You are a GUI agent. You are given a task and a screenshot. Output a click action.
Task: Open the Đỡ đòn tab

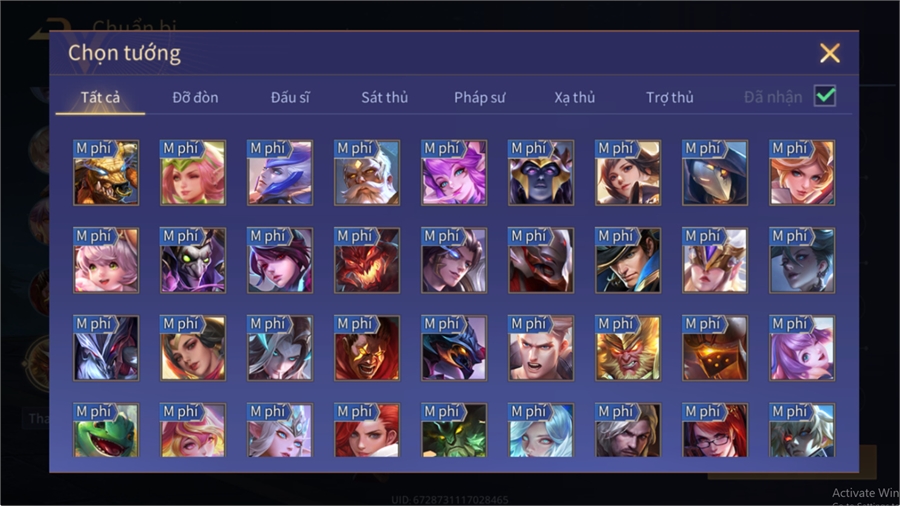tap(195, 98)
